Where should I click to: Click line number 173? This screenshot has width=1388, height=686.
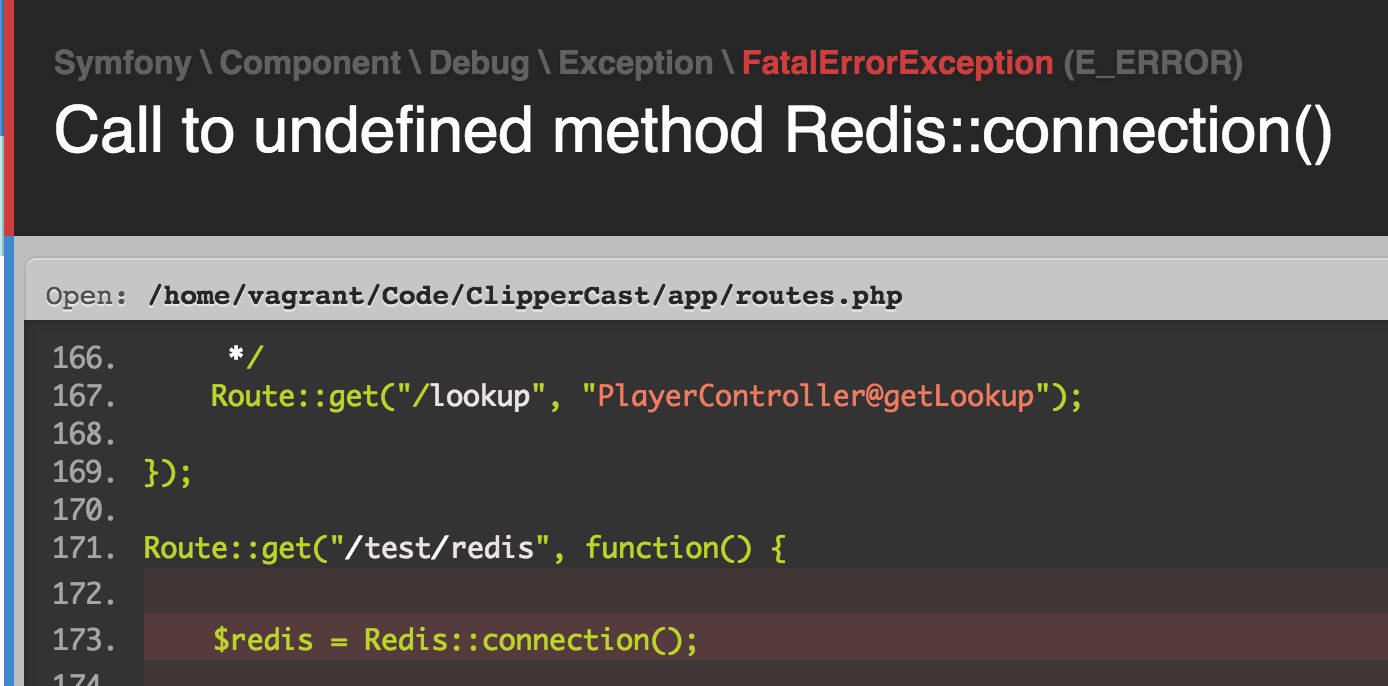pyautogui.click(x=82, y=639)
